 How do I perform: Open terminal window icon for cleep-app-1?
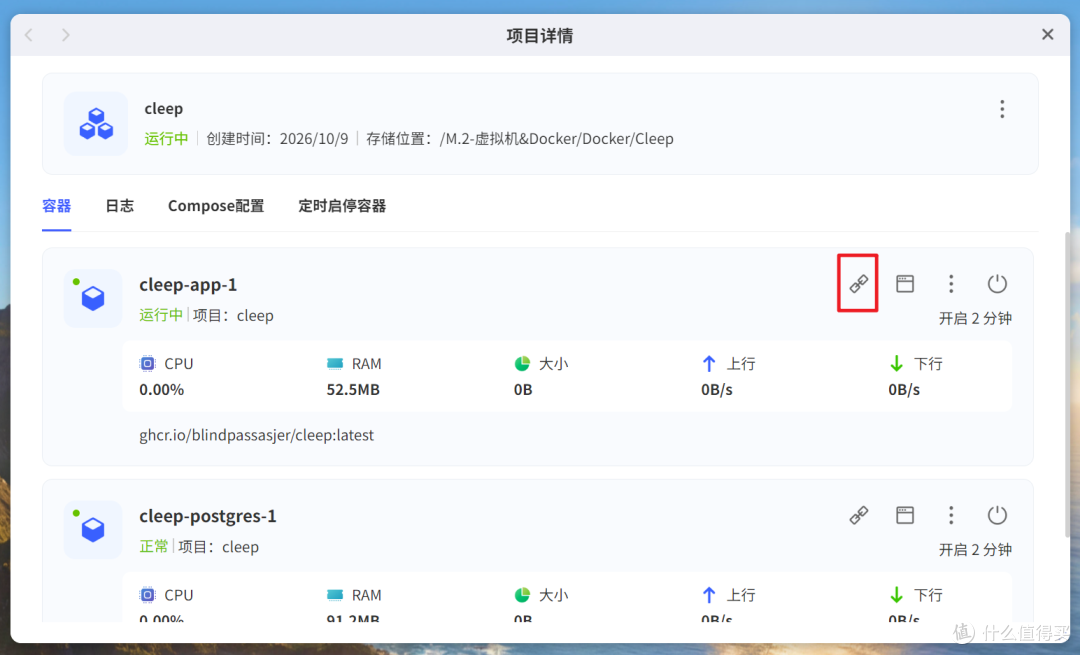905,284
